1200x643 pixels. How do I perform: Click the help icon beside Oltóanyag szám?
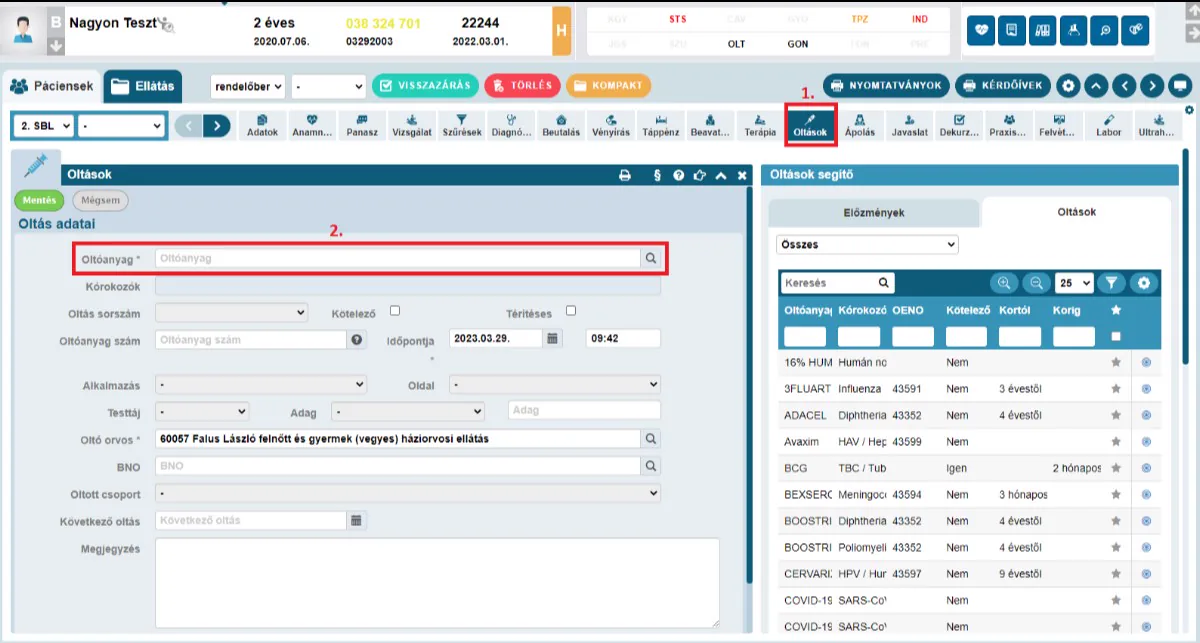[357, 340]
